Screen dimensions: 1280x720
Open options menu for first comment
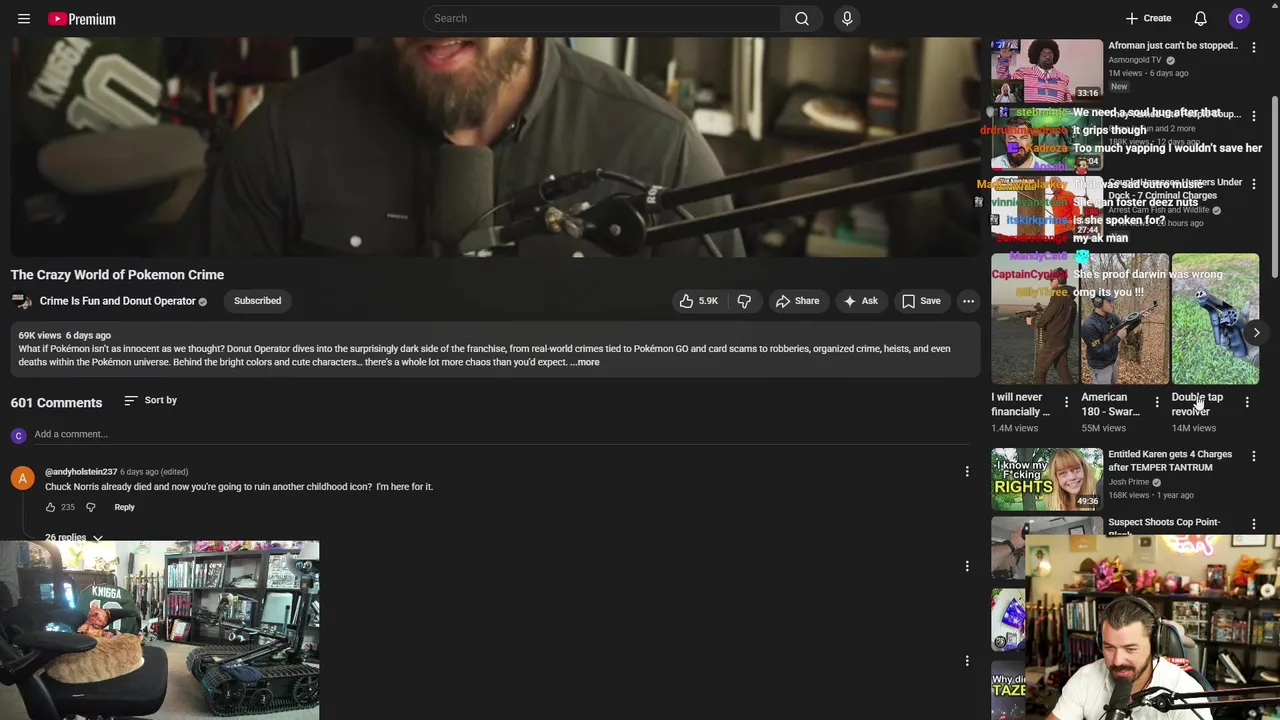pos(967,471)
